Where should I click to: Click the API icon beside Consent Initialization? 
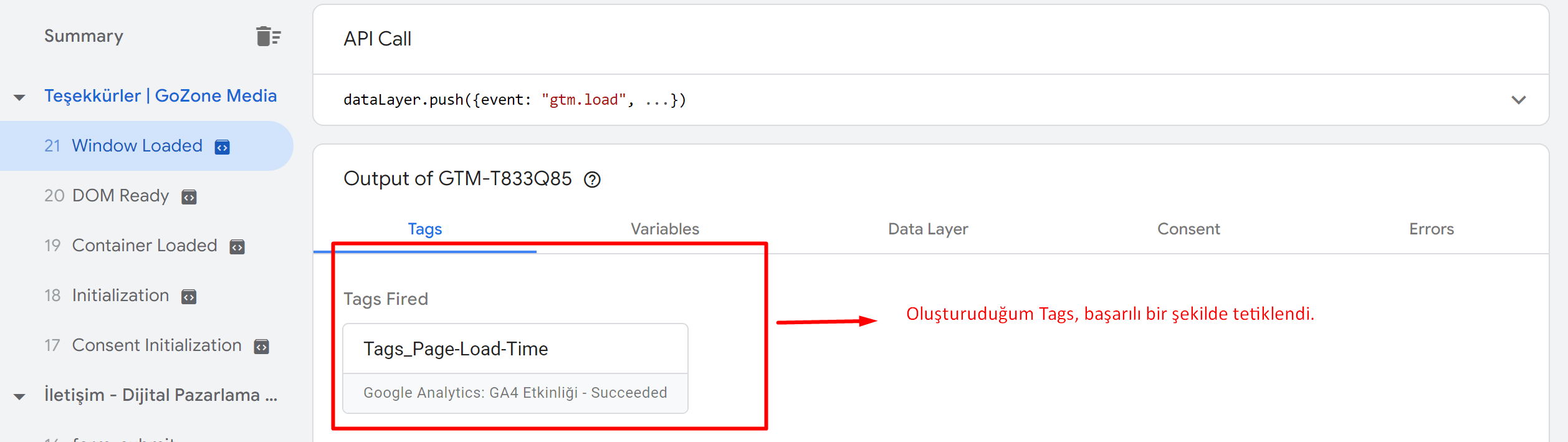[x=262, y=347]
